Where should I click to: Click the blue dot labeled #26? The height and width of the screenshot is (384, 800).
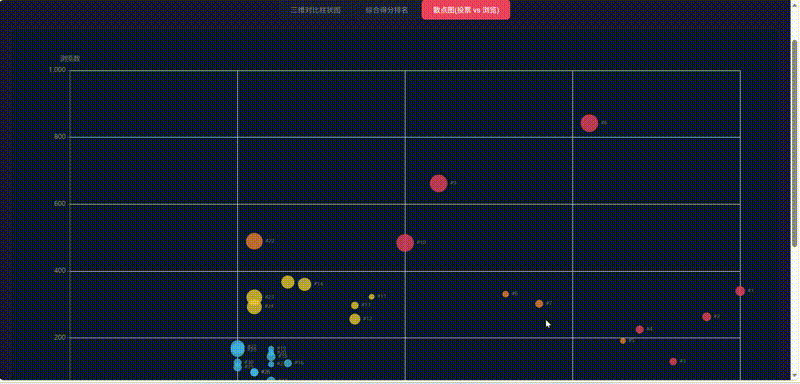254,372
